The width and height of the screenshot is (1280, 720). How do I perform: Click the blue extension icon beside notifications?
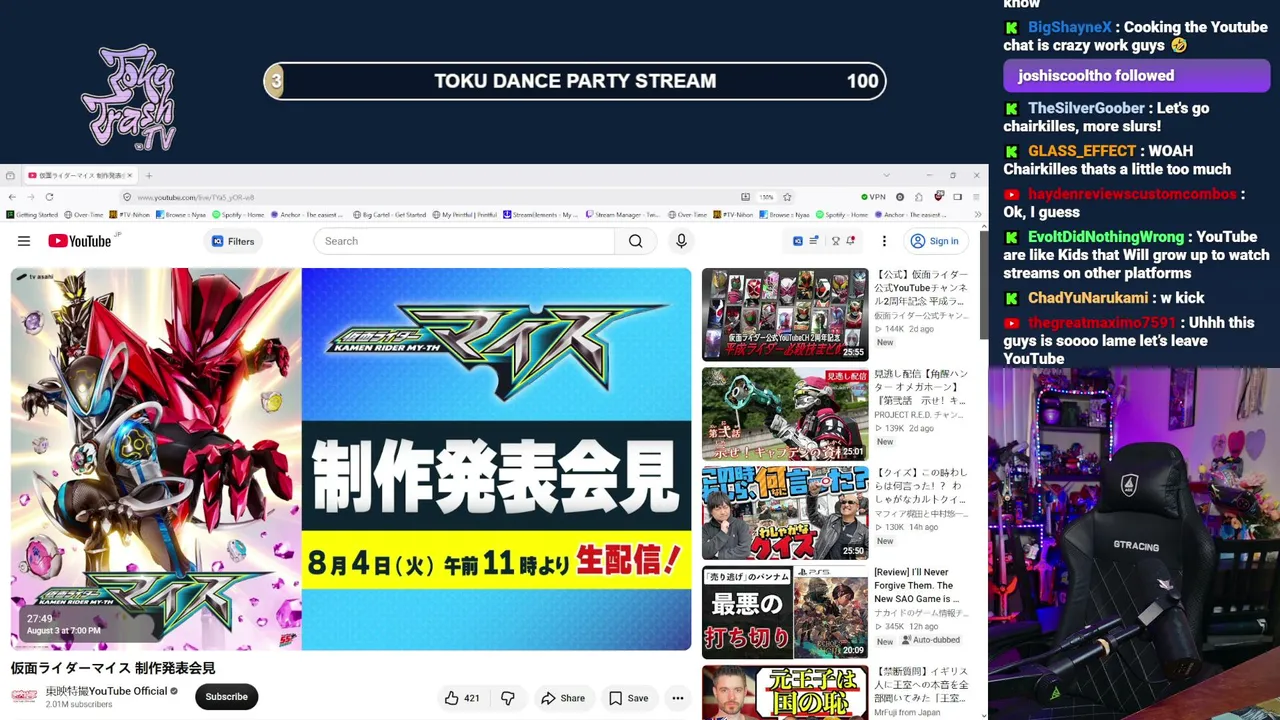(x=797, y=241)
